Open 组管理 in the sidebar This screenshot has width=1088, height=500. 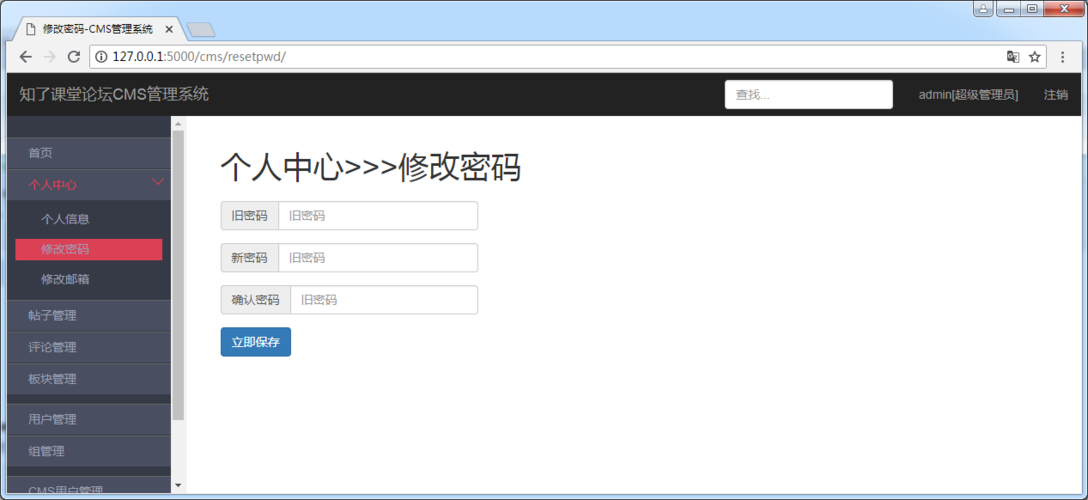coord(89,451)
